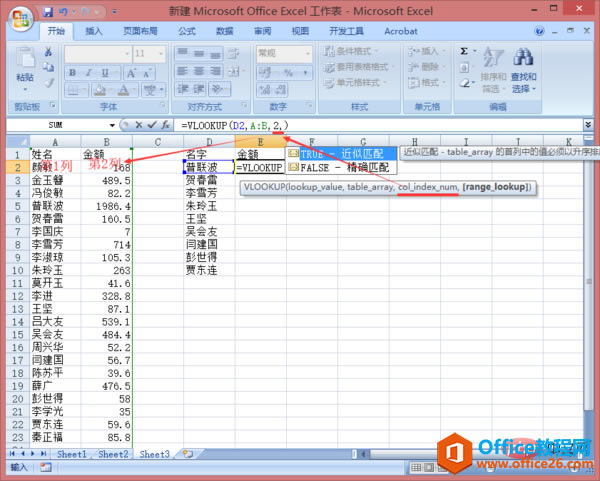
Task: Toggle wrap text icon
Action: click(x=233, y=54)
